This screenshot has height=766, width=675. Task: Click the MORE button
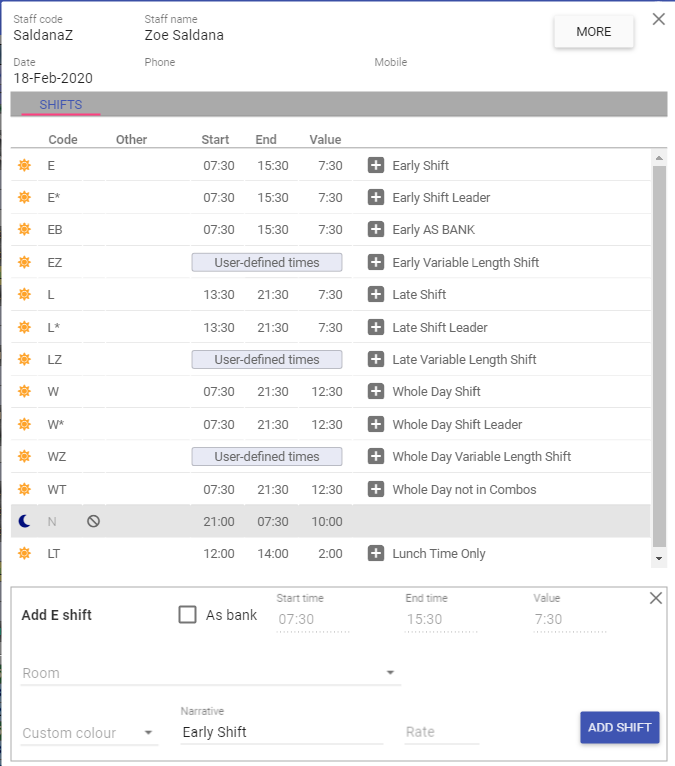click(594, 32)
